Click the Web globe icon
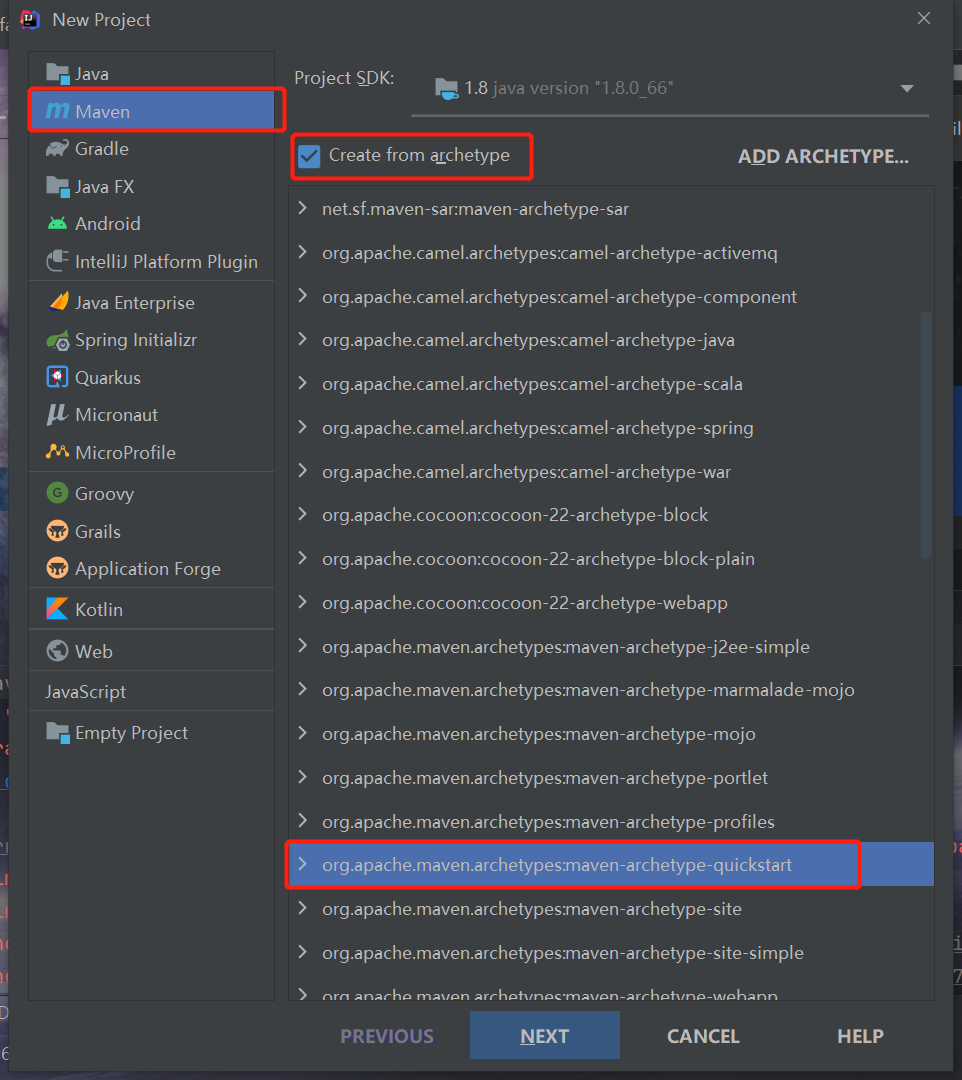The width and height of the screenshot is (962, 1080). 57,651
